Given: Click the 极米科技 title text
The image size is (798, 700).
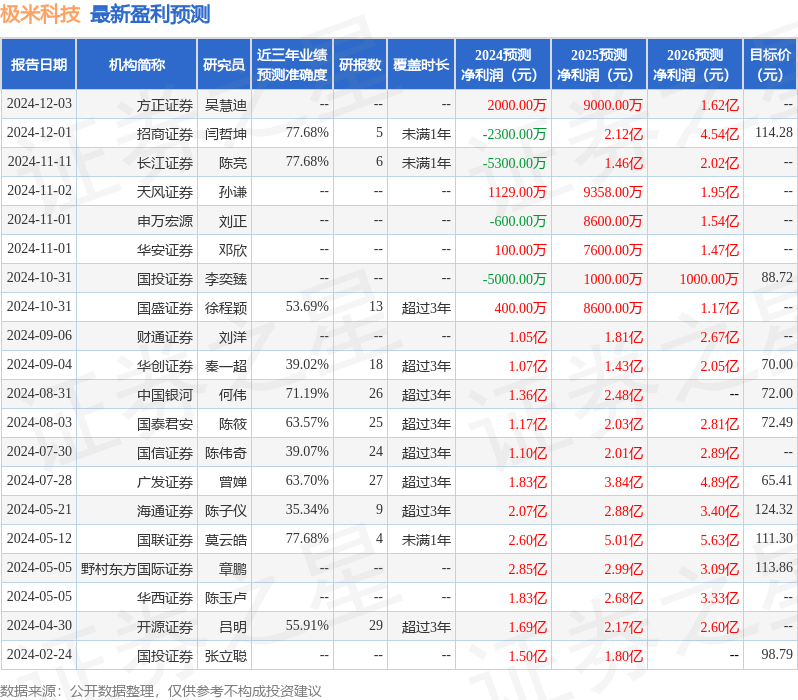Looking at the screenshot, I should (40, 14).
